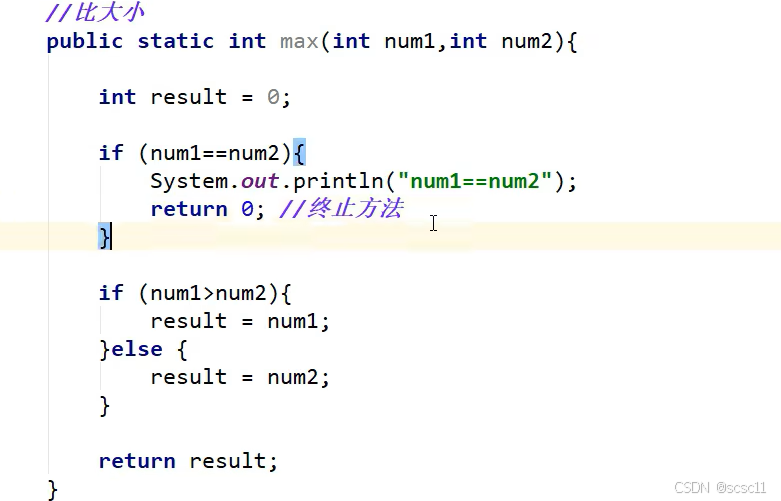Image resolution: width=781 pixels, height=501 pixels.
Task: Click the method name max
Action: (x=299, y=41)
